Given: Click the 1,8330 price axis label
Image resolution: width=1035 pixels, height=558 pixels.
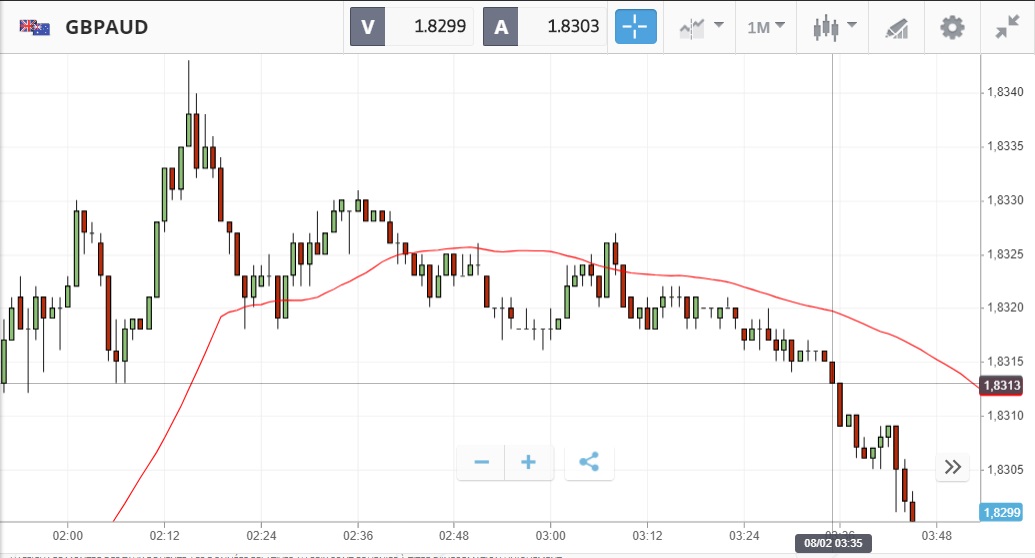Looking at the screenshot, I should 1005,200.
